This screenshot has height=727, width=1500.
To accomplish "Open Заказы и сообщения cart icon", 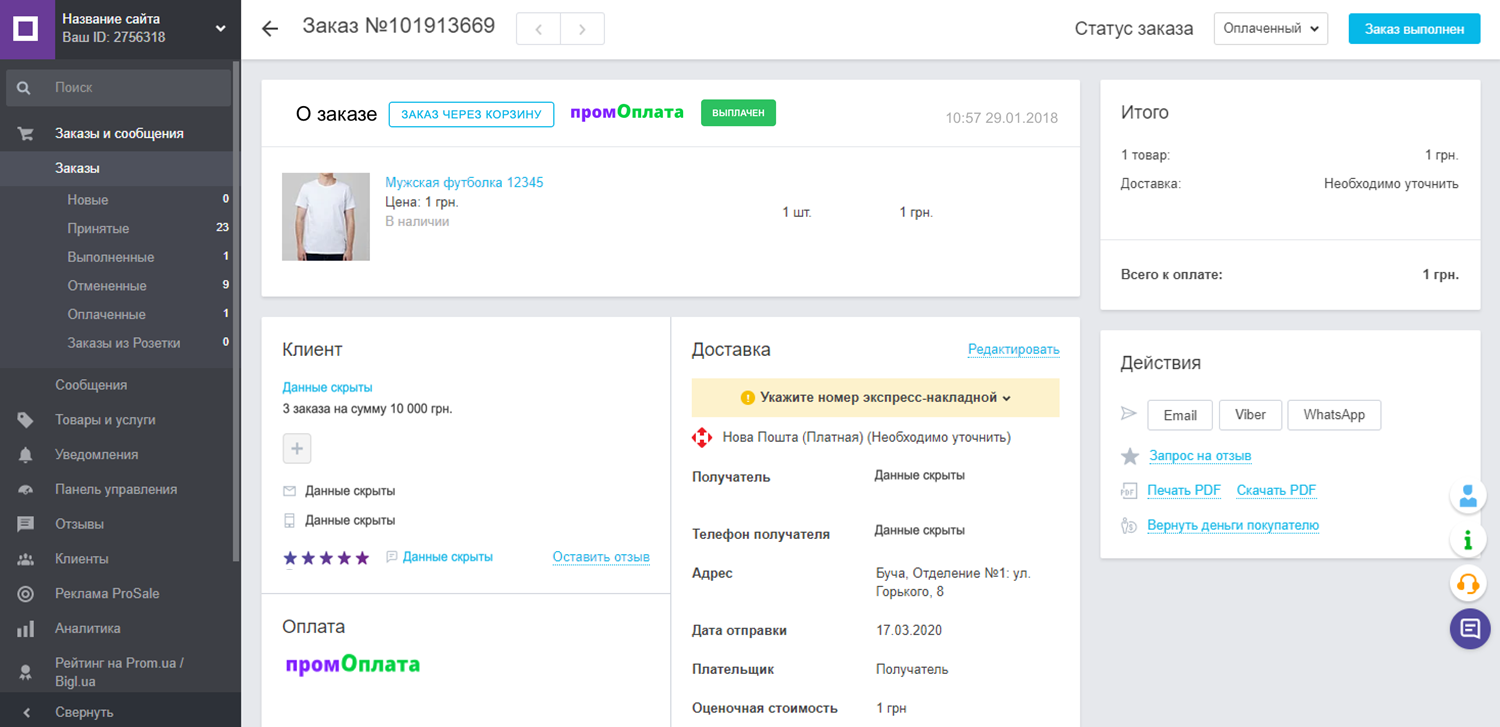I will coord(26,133).
